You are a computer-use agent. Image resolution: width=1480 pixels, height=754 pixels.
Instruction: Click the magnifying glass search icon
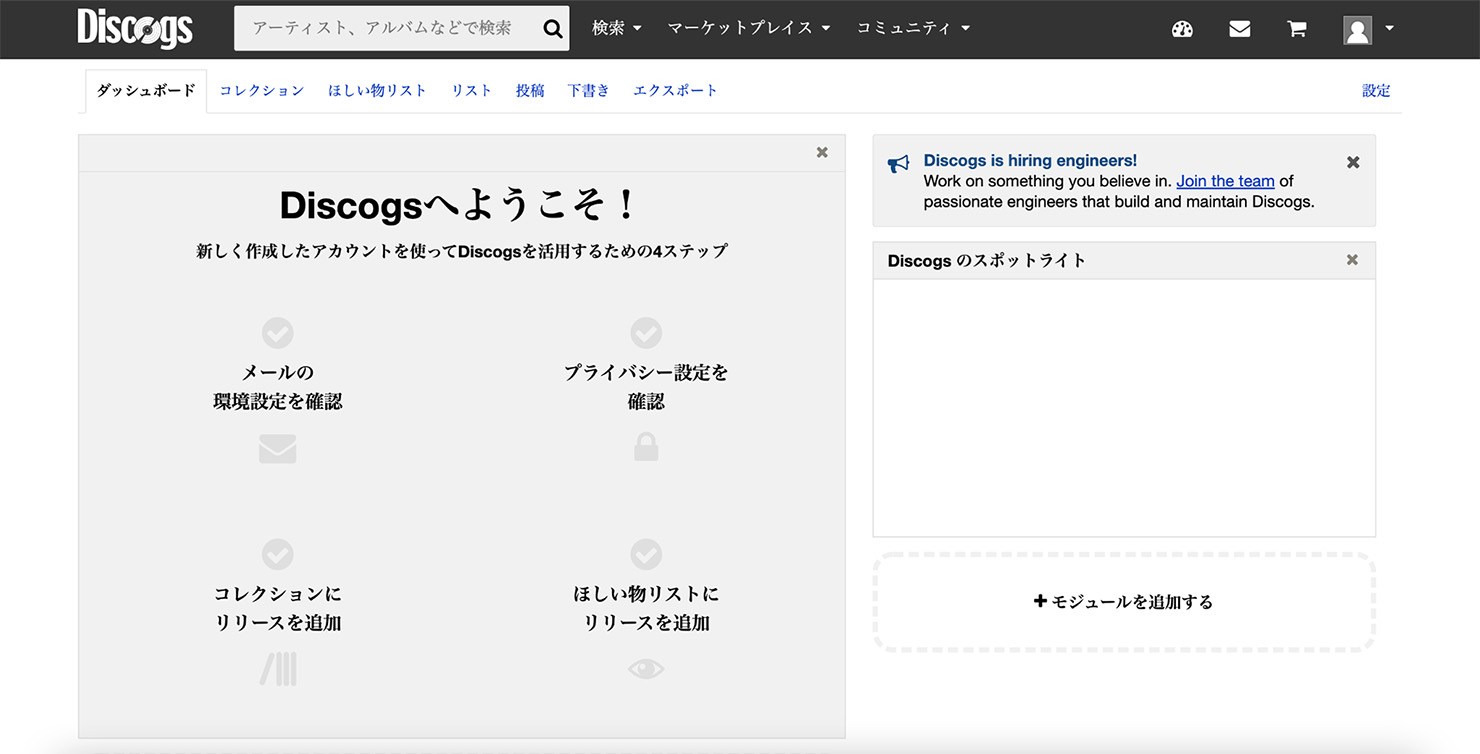click(x=552, y=29)
